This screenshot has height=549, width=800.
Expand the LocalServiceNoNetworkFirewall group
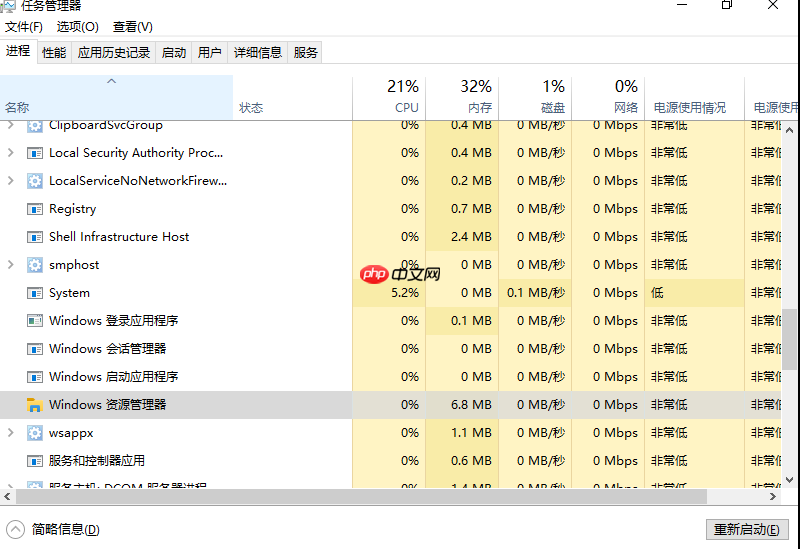(x=10, y=181)
